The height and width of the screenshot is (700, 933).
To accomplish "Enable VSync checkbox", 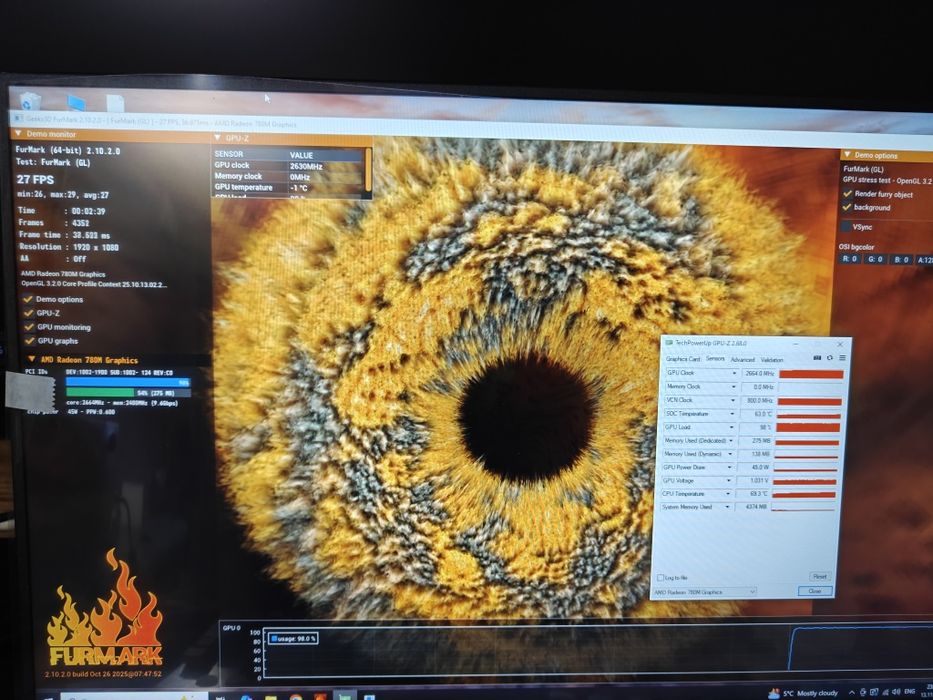I will [x=847, y=227].
